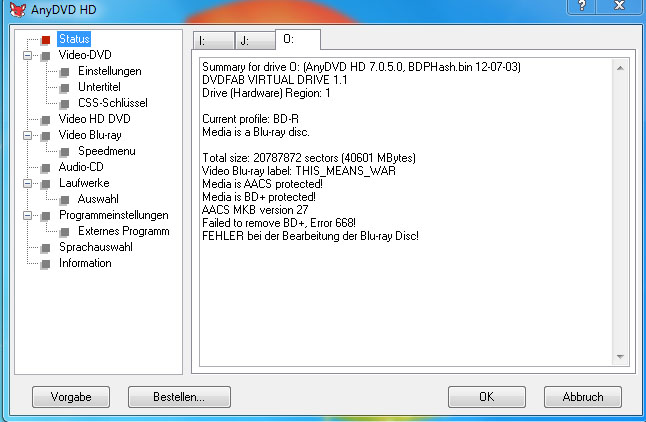Select the Audio-CD entry

pos(81,167)
